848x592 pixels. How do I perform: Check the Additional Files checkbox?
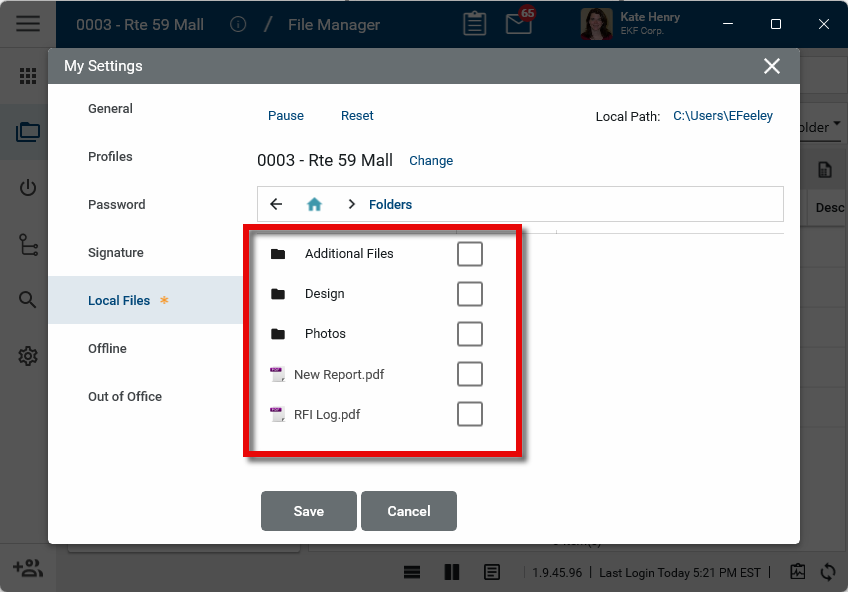click(469, 254)
